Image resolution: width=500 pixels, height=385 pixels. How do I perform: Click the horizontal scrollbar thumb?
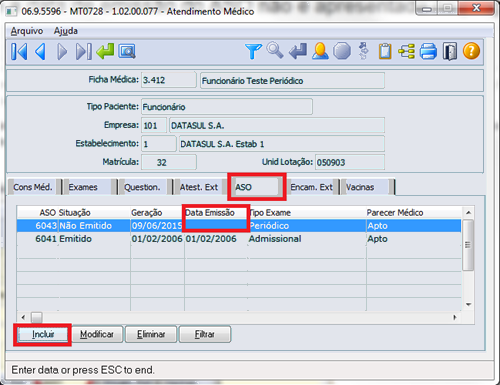coord(37,317)
